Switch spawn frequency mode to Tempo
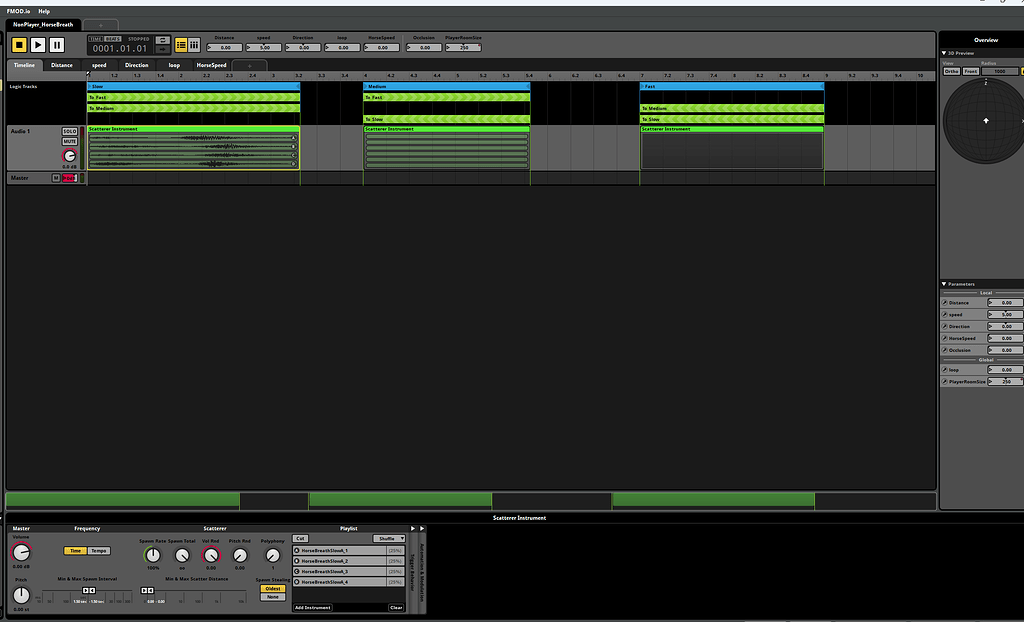 [98, 551]
